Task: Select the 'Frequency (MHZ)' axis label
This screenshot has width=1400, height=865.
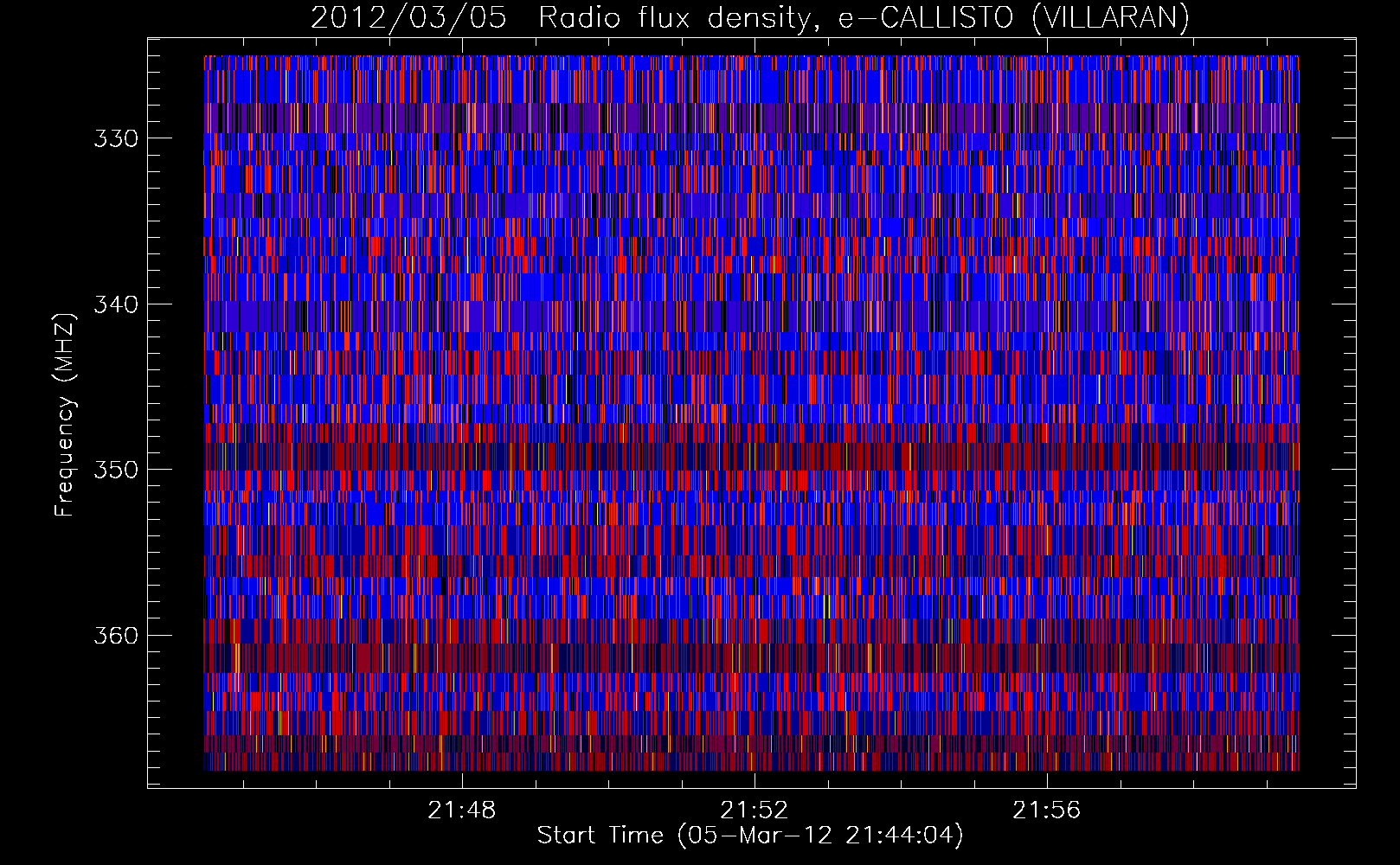Action: pyautogui.click(x=65, y=414)
